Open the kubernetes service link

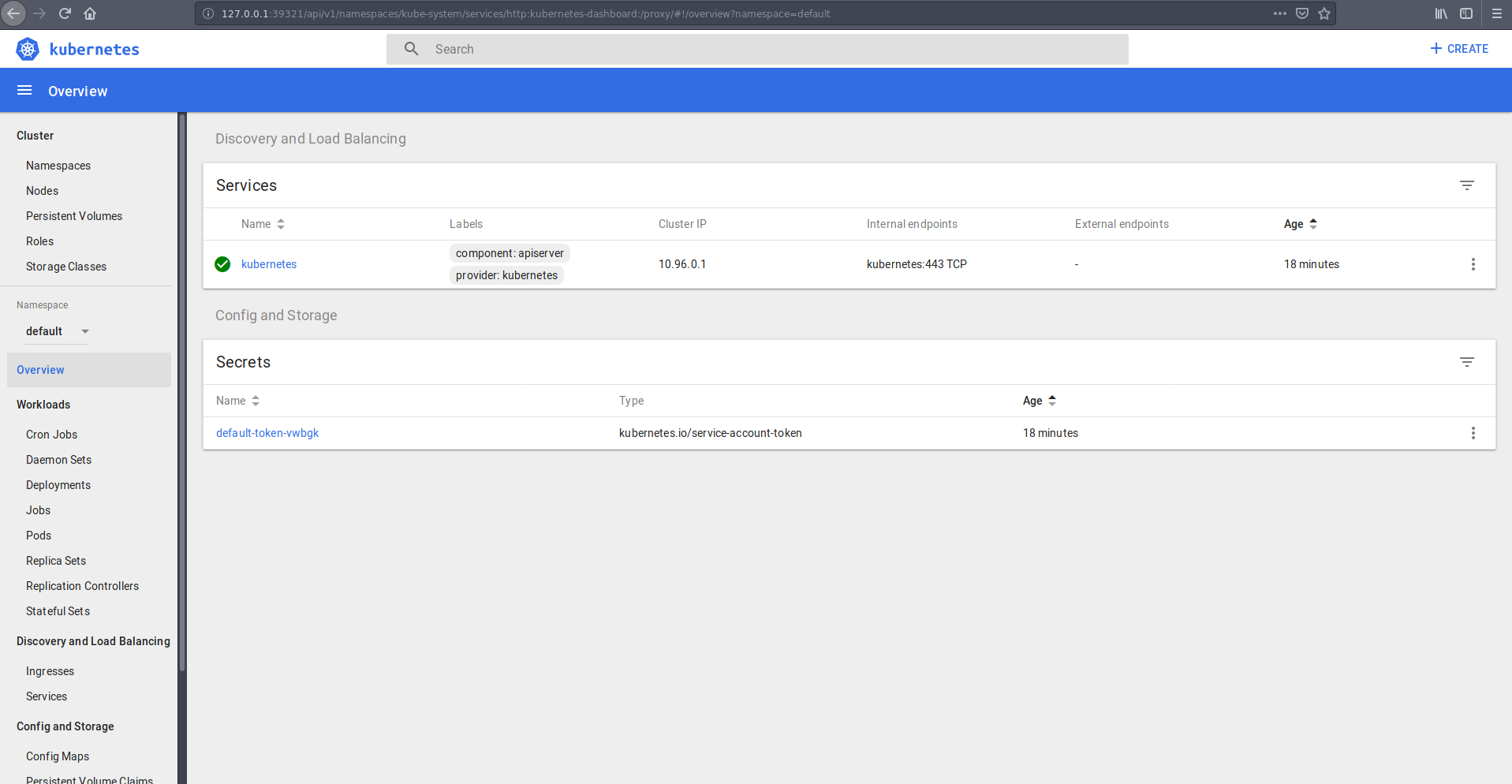tap(269, 264)
